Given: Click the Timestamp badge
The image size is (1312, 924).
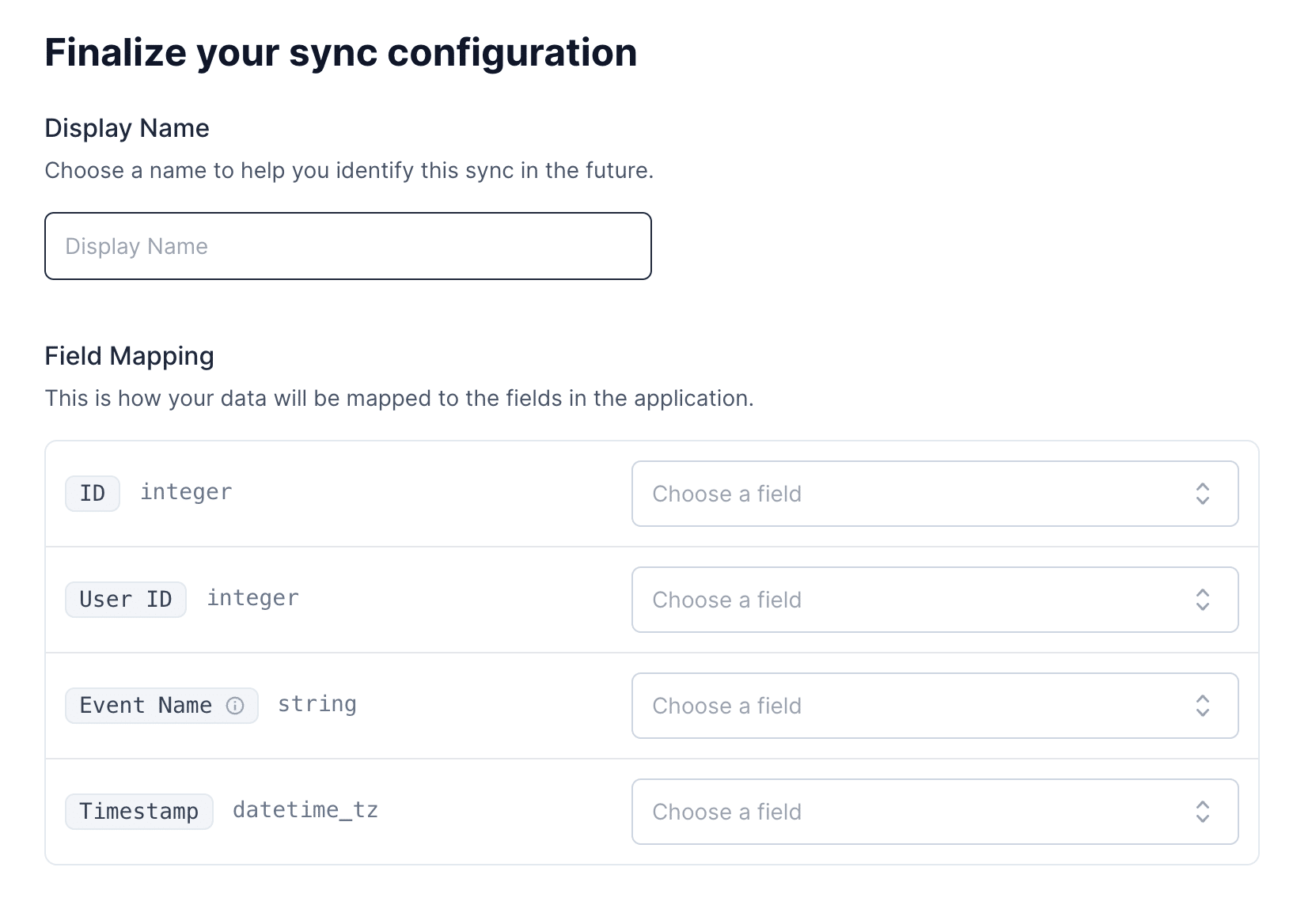Looking at the screenshot, I should pos(138,811).
